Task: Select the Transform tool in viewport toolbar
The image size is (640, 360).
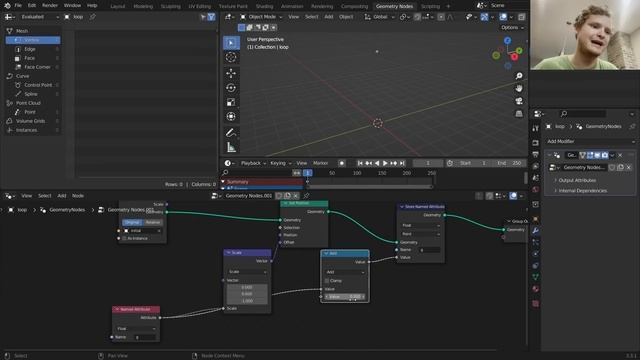Action: [x=231, y=117]
